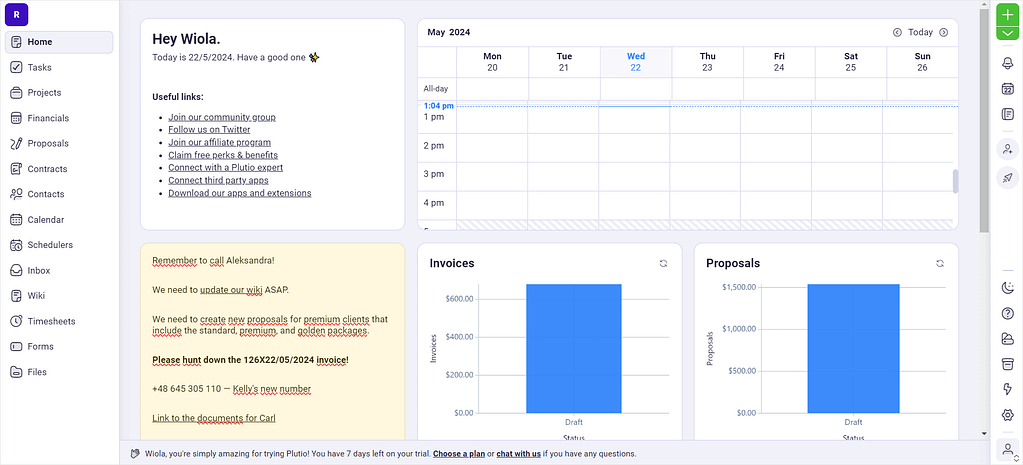
Task: Click 'chat with us' in trial banner
Action: (518, 454)
